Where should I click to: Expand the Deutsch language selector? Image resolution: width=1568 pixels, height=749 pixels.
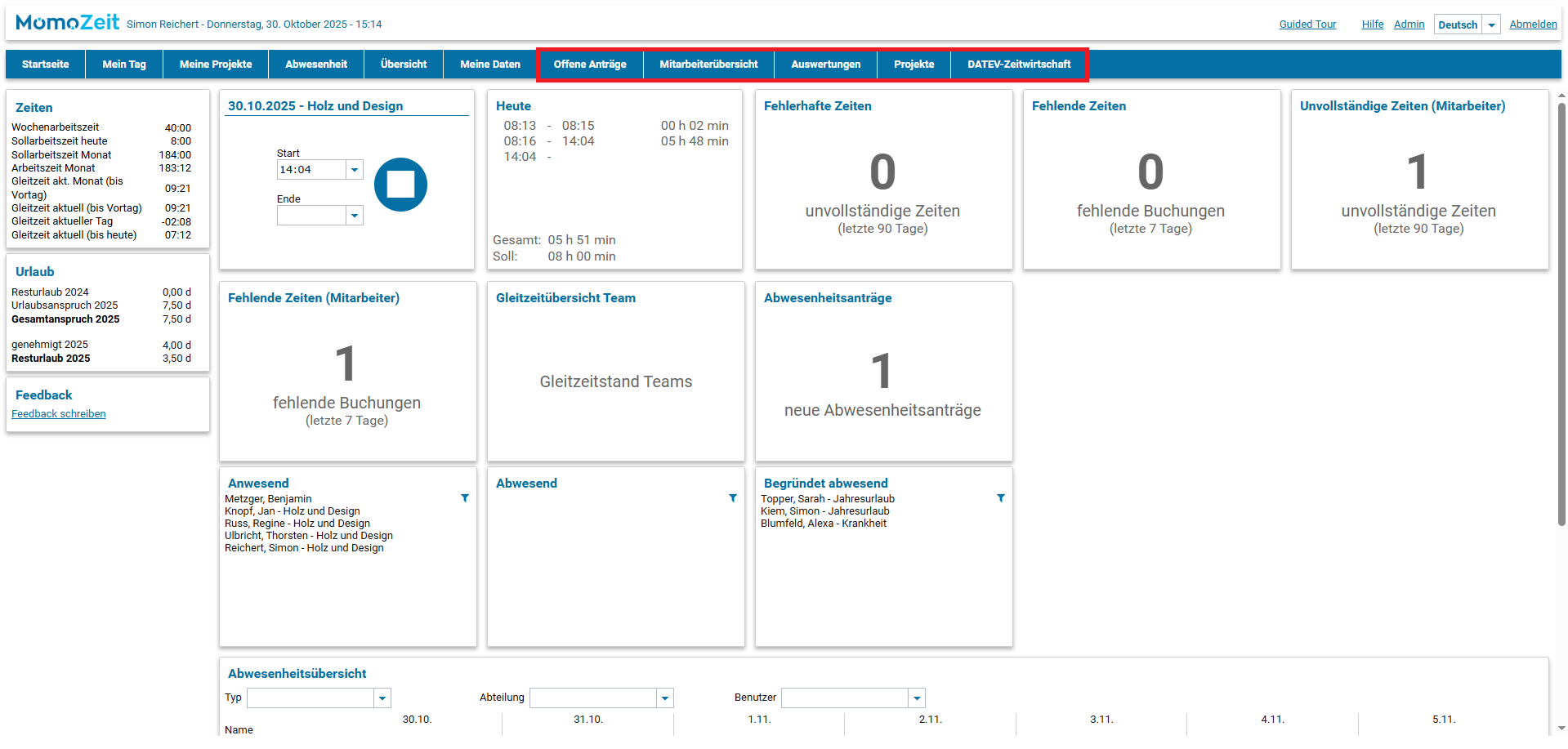(x=1491, y=25)
